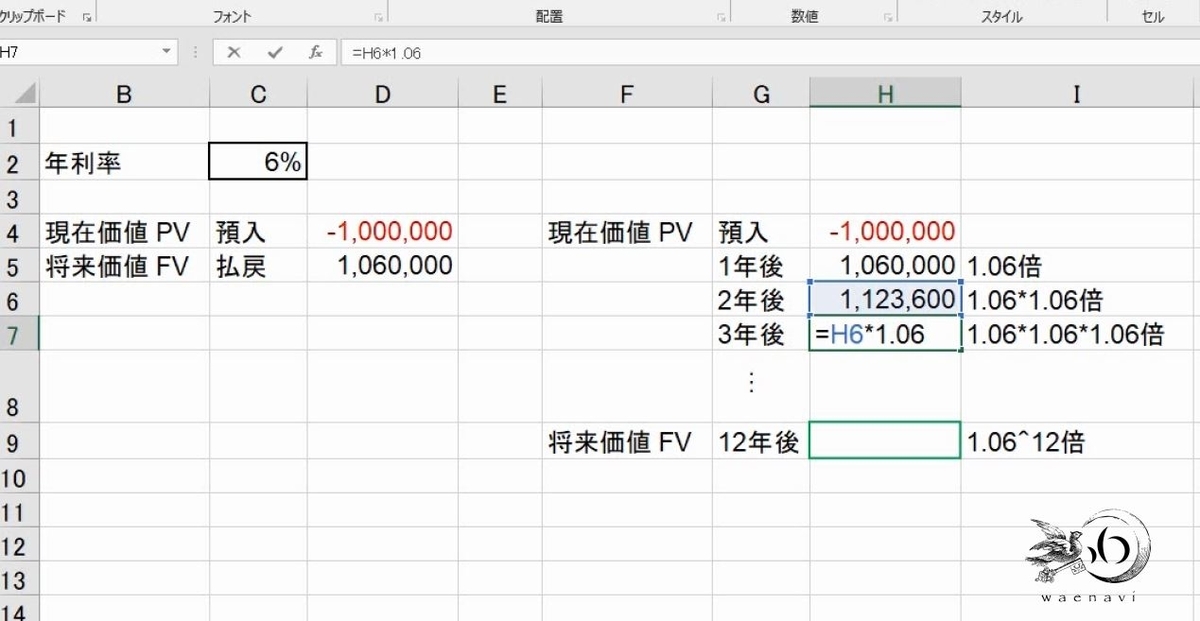Open Insert Function via the fx icon
1200x621 pixels.
click(315, 52)
